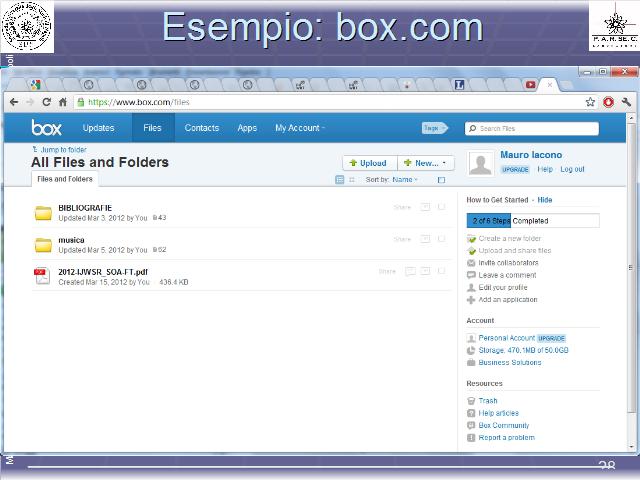Open the Apps tab
Image resolution: width=640 pixels, height=480 pixels.
[x=247, y=128]
